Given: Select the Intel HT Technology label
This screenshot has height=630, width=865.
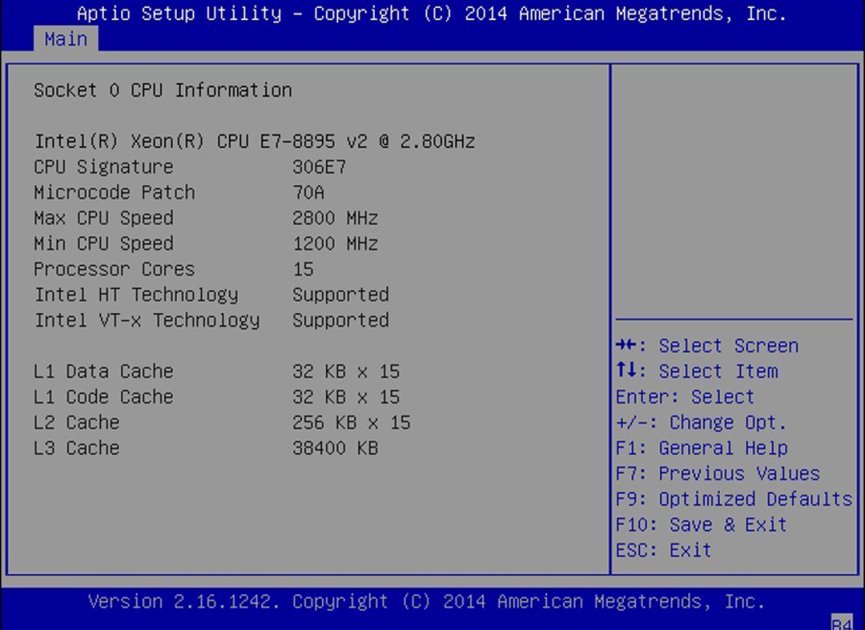Looking at the screenshot, I should (x=136, y=295).
